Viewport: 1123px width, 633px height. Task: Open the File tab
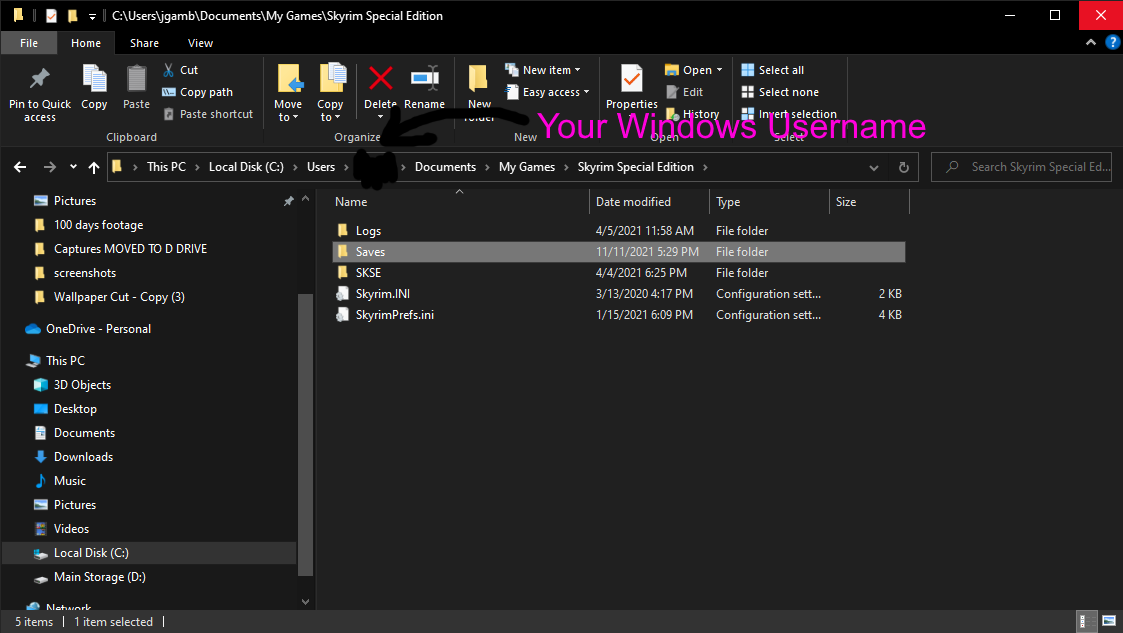[x=29, y=43]
